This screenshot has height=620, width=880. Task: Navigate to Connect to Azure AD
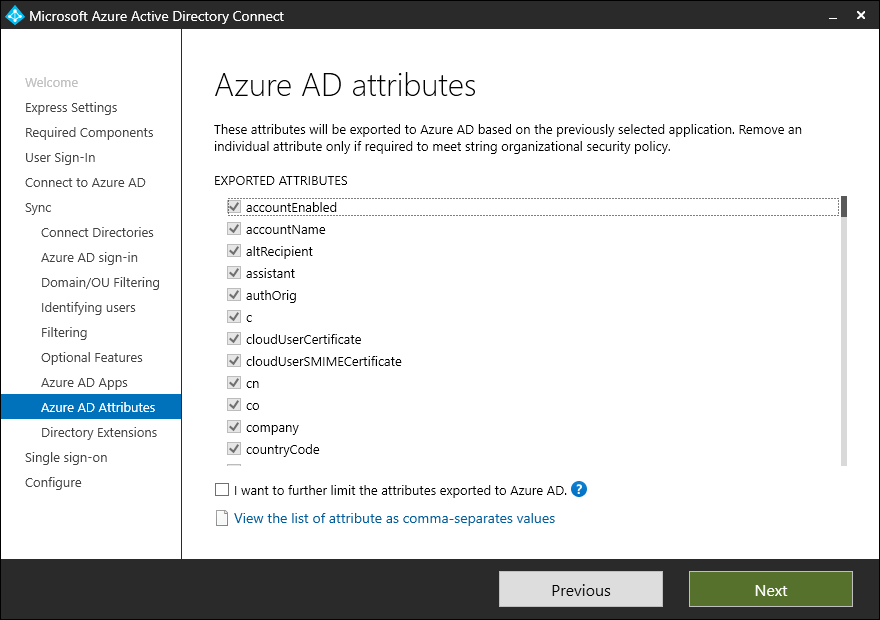[x=85, y=183]
